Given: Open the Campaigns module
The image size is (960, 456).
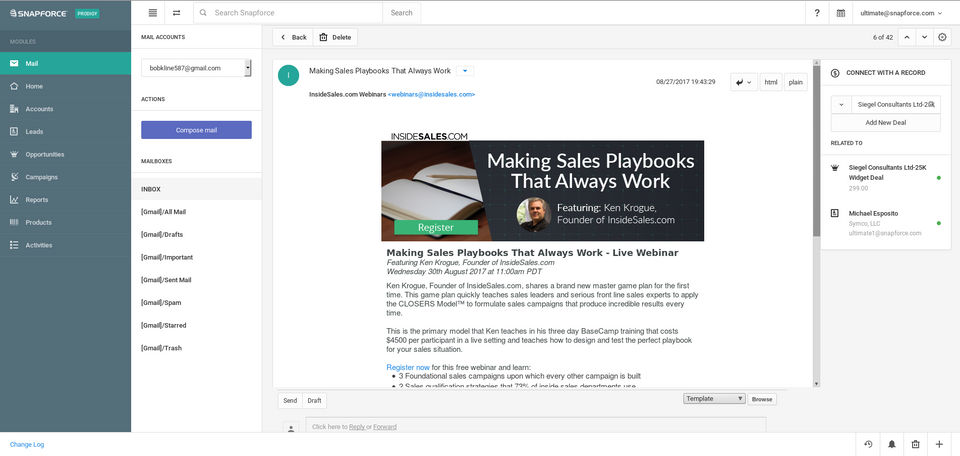Looking at the screenshot, I should tap(66, 177).
